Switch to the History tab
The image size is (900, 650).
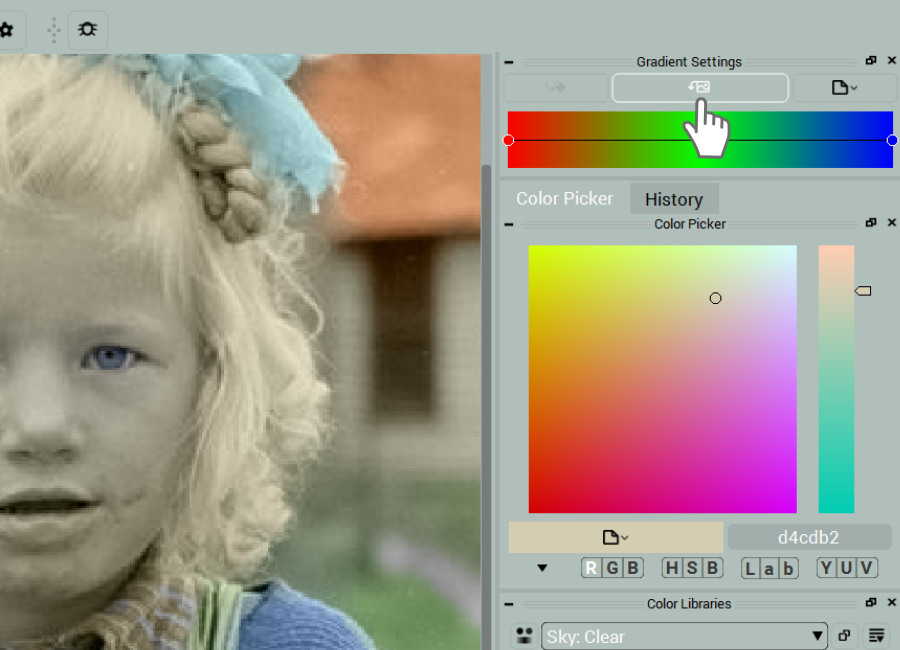click(674, 199)
